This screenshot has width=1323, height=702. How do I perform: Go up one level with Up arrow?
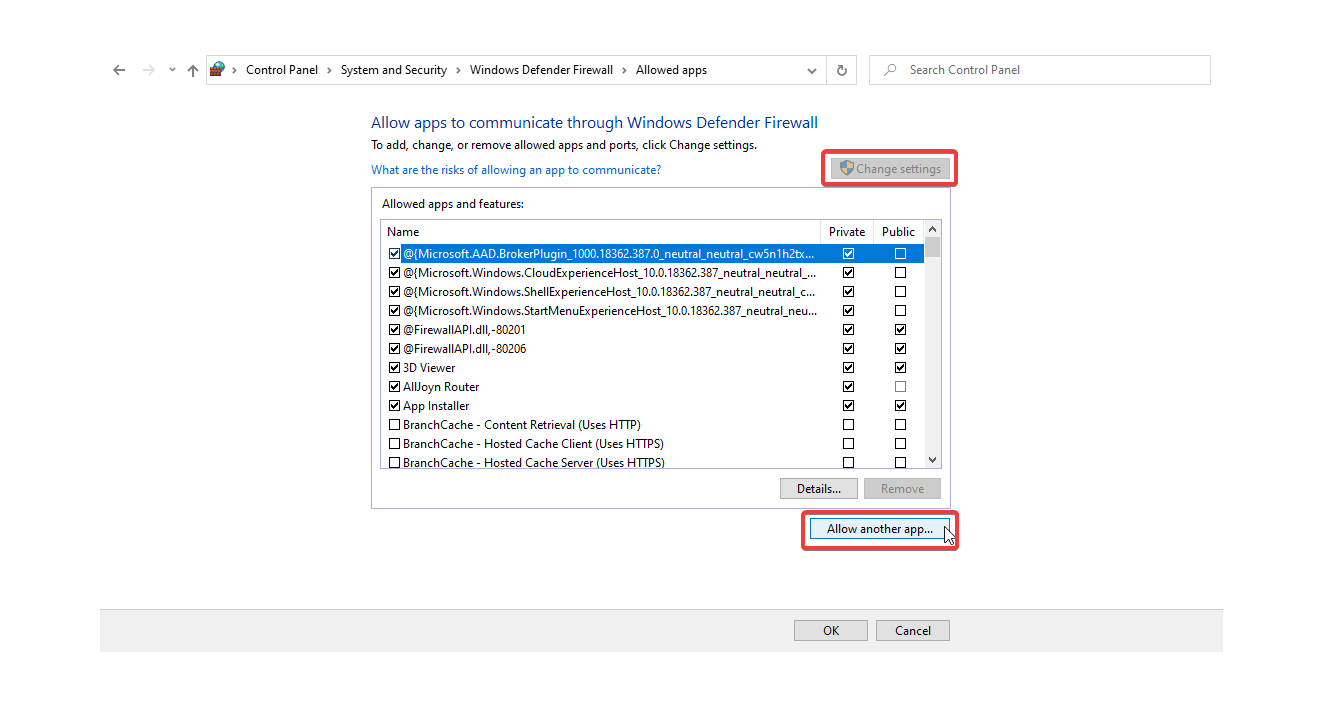coord(193,70)
